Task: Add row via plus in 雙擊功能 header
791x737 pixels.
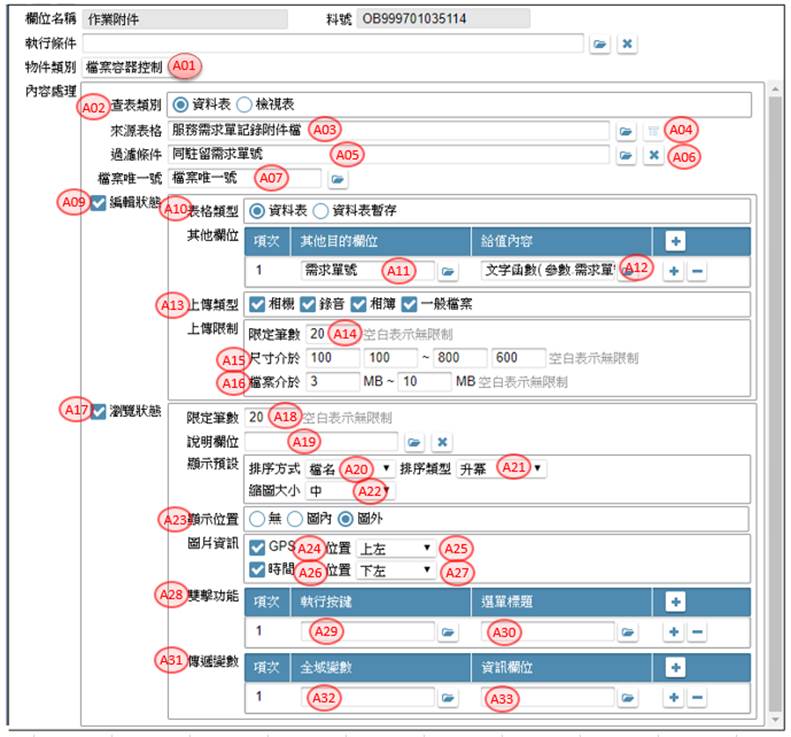Action: coord(675,602)
